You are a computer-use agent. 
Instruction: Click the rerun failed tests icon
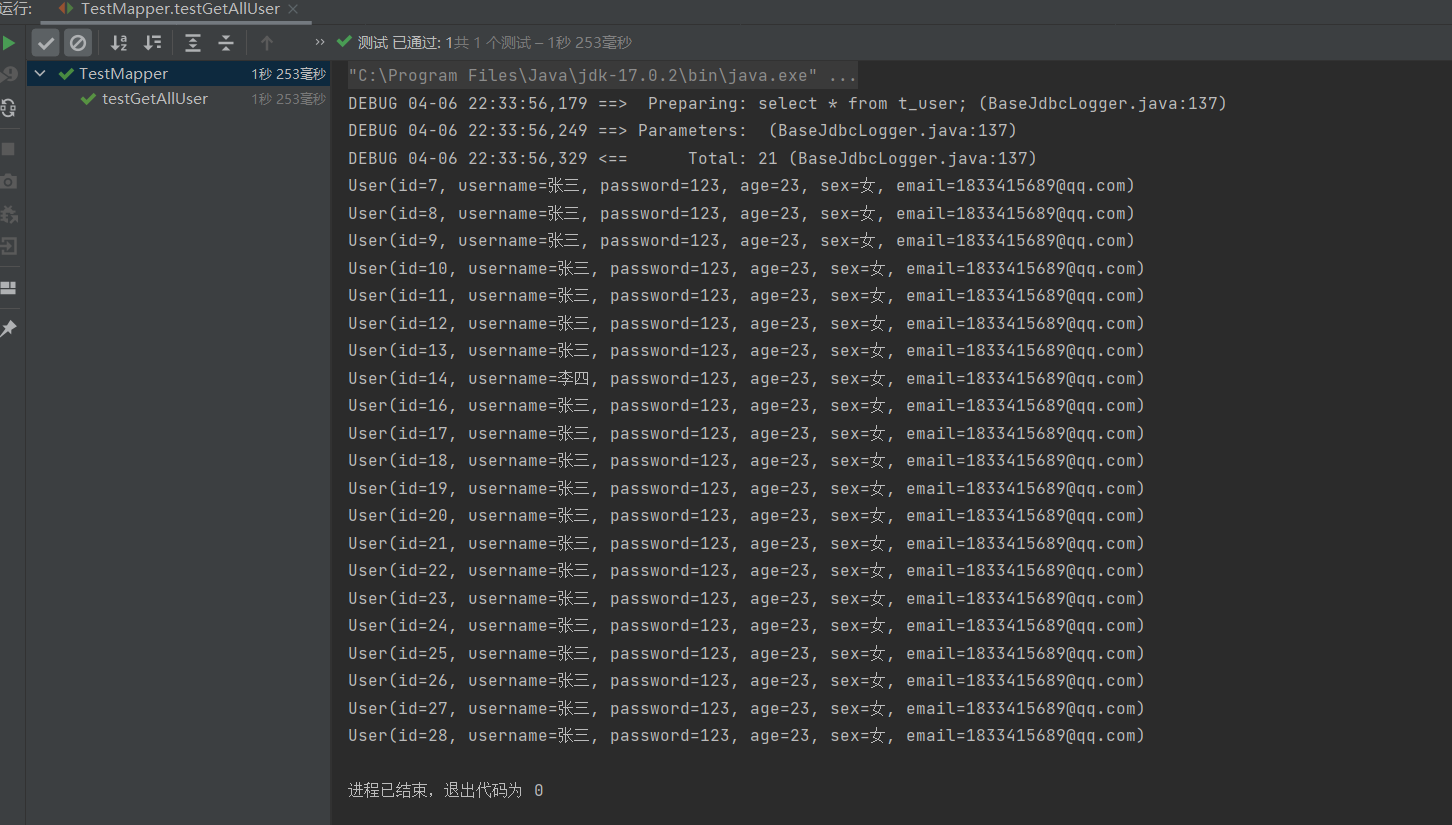pyautogui.click(x=8, y=75)
